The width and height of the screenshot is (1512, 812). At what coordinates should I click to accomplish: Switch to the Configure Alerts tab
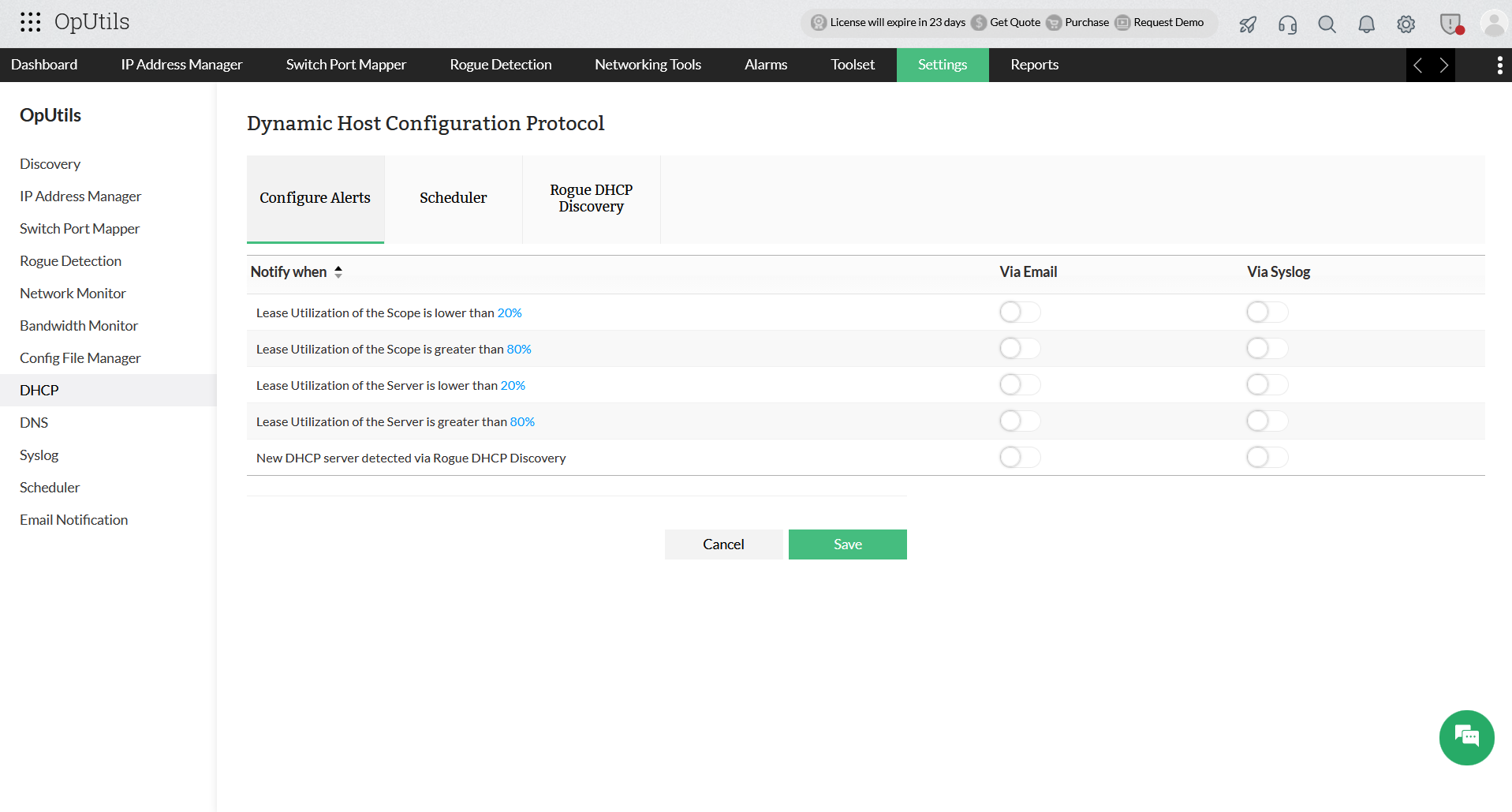315,199
